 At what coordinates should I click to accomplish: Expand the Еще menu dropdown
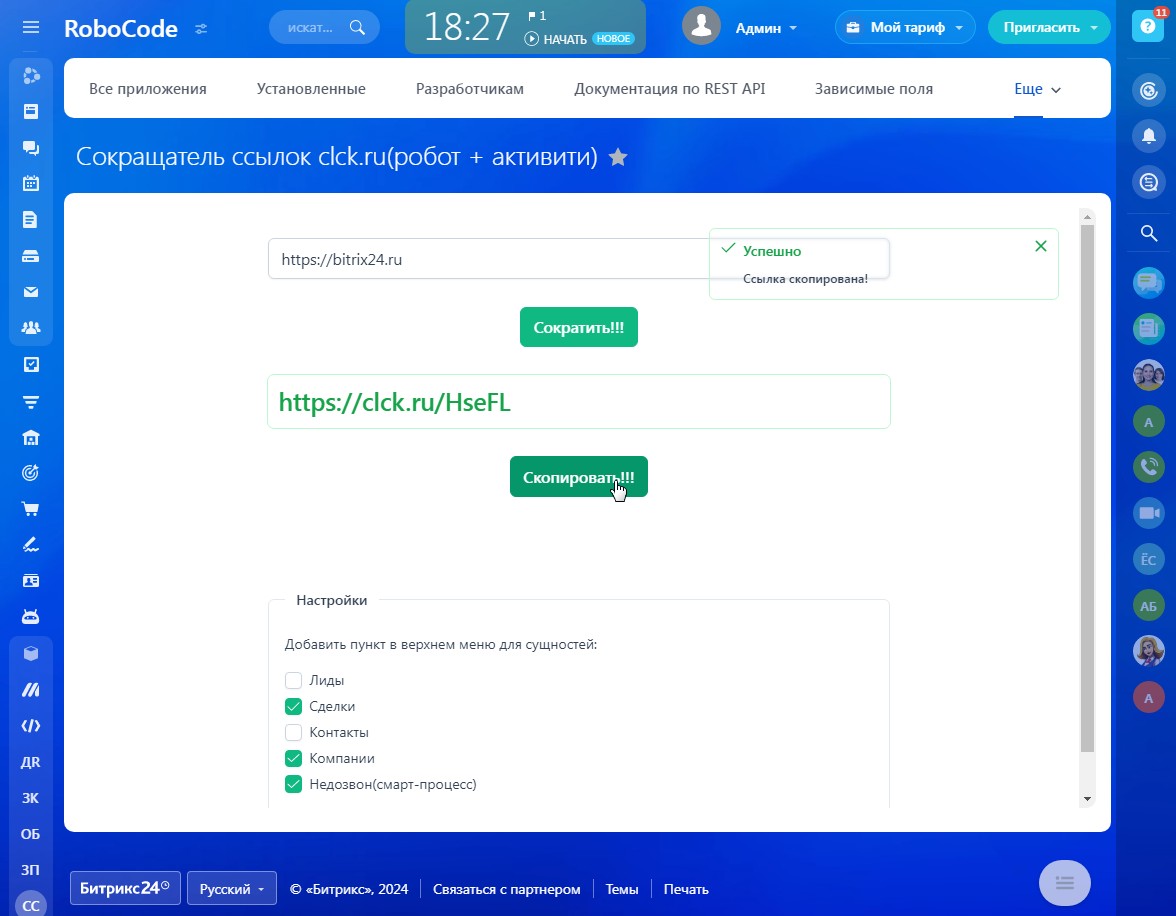1037,89
